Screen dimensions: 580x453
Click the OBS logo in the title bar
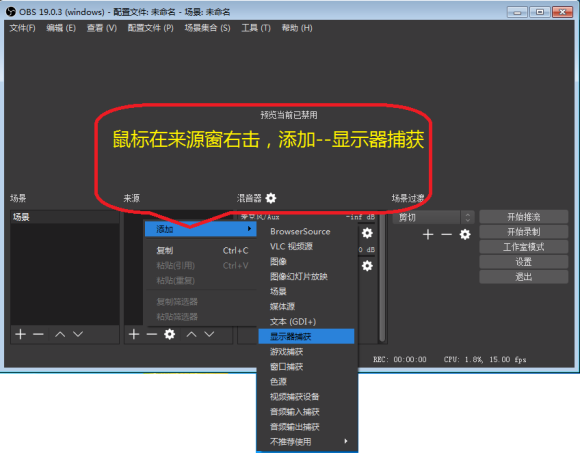tap(11, 11)
